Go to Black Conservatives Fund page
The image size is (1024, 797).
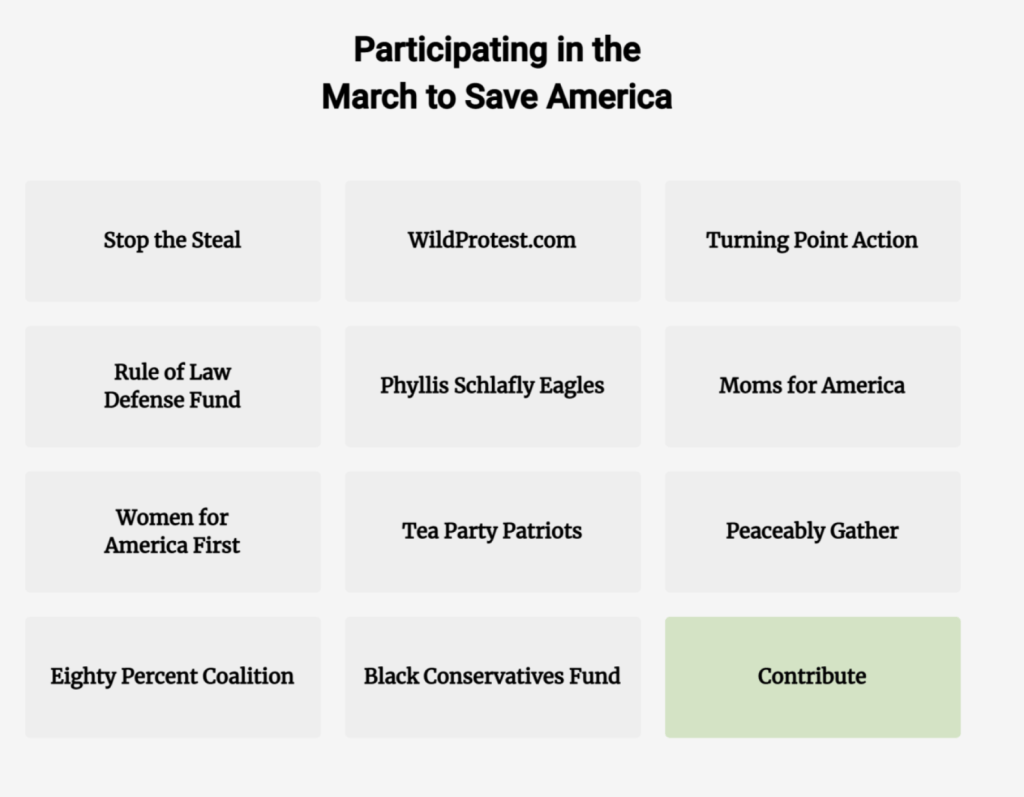[x=492, y=677]
